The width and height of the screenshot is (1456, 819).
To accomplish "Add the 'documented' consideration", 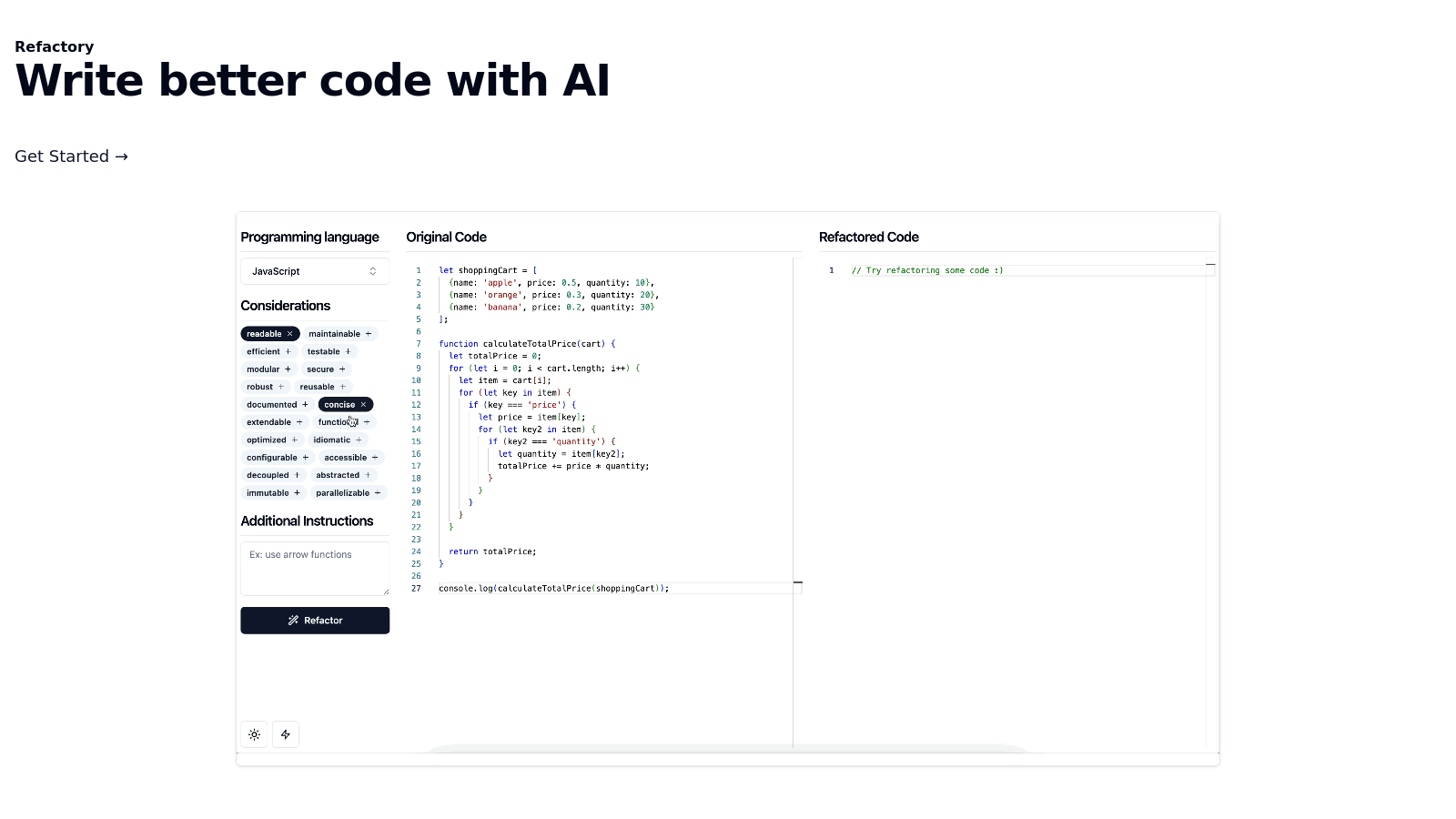I will point(278,405).
